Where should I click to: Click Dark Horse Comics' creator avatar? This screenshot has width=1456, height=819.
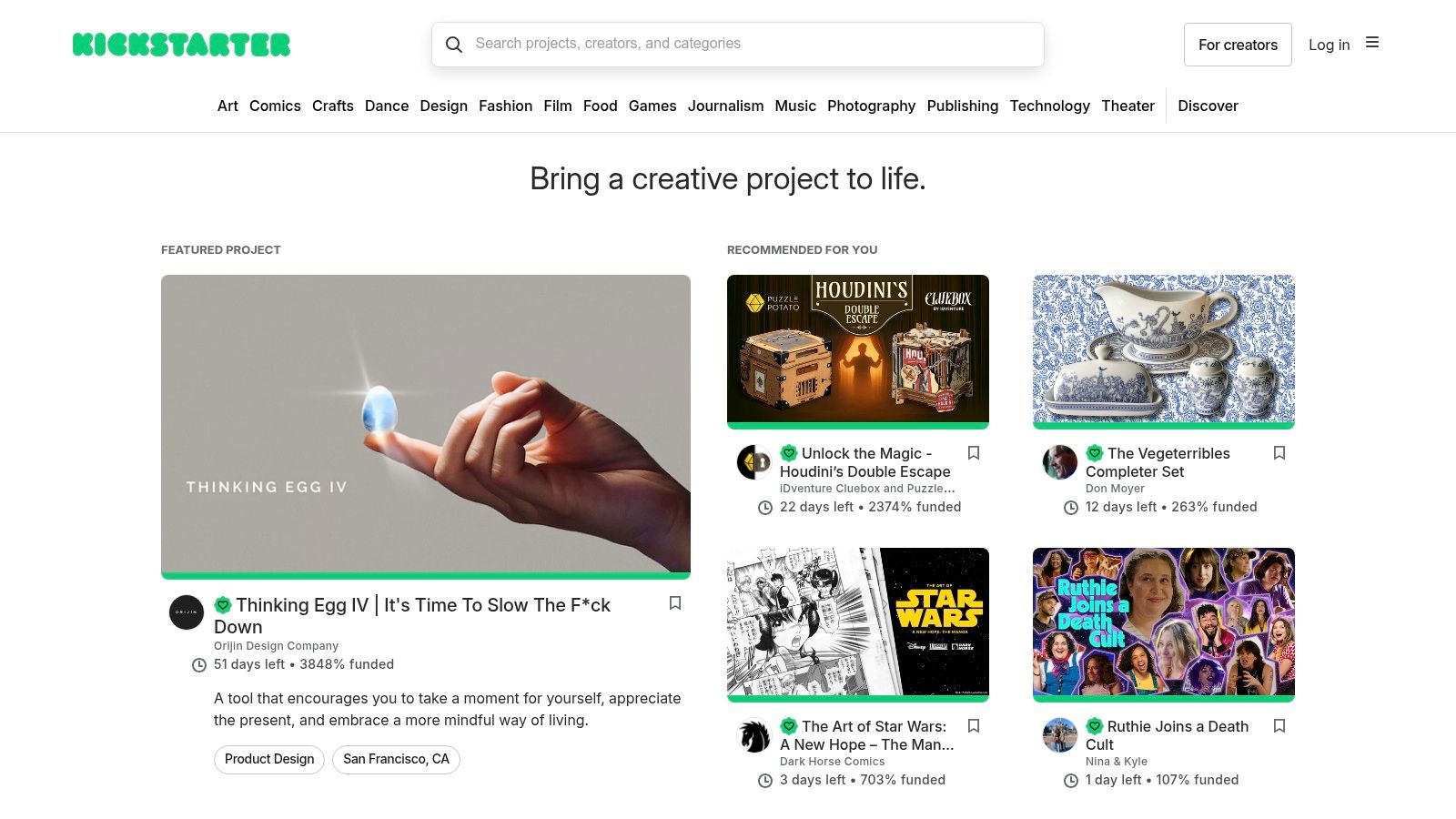[x=753, y=735]
